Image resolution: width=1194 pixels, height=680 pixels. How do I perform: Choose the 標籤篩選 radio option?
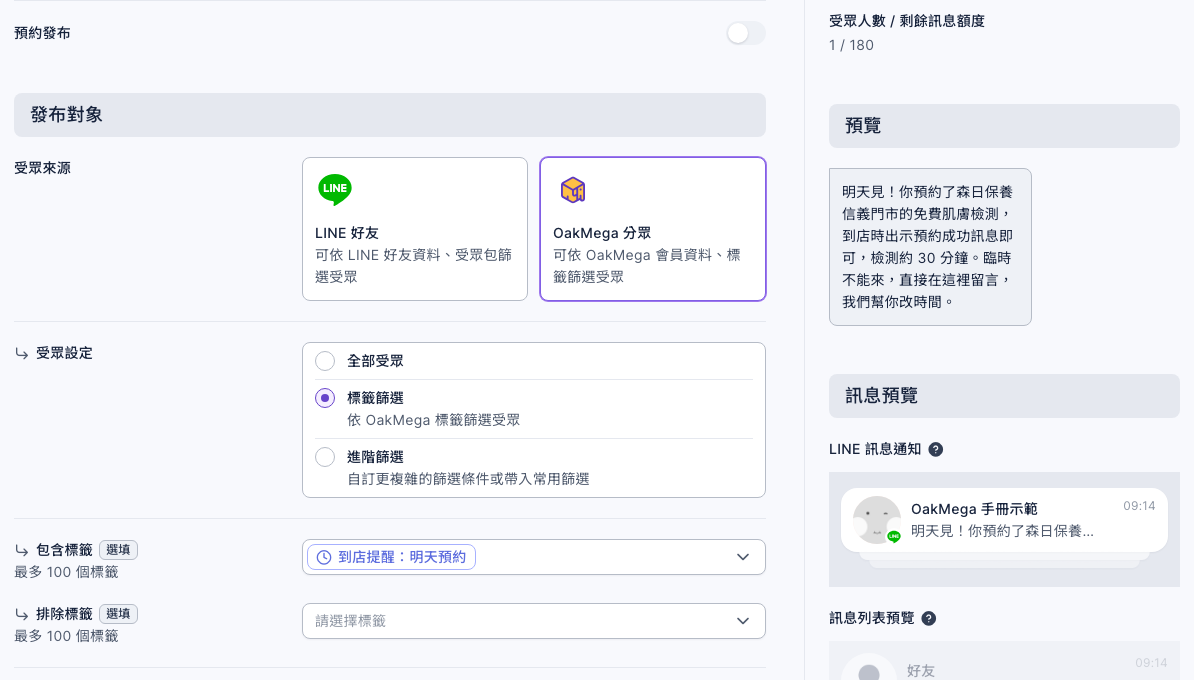325,397
